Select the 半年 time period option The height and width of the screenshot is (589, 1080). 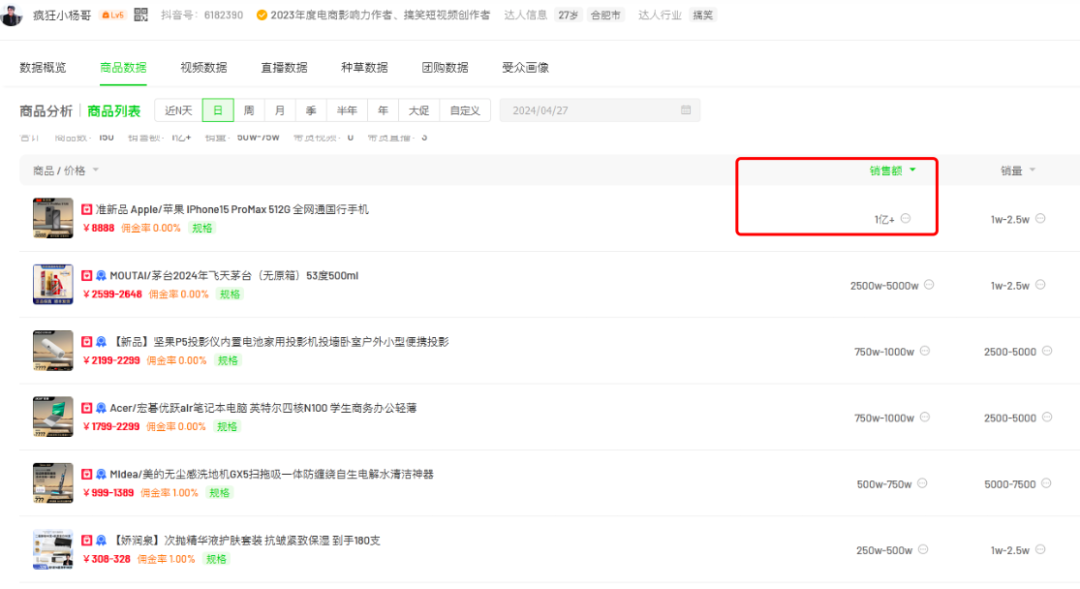point(346,110)
